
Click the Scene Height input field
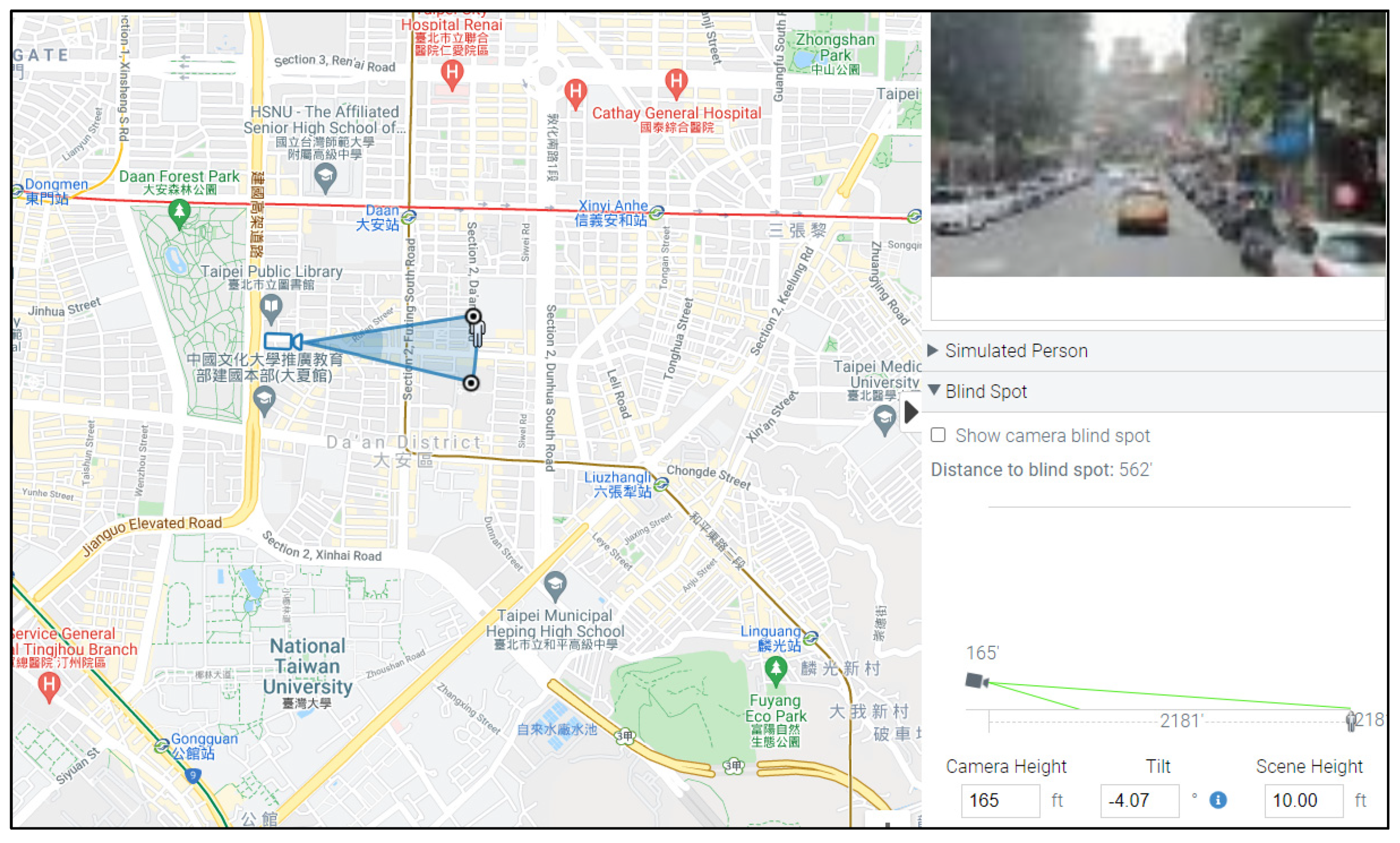1303,800
